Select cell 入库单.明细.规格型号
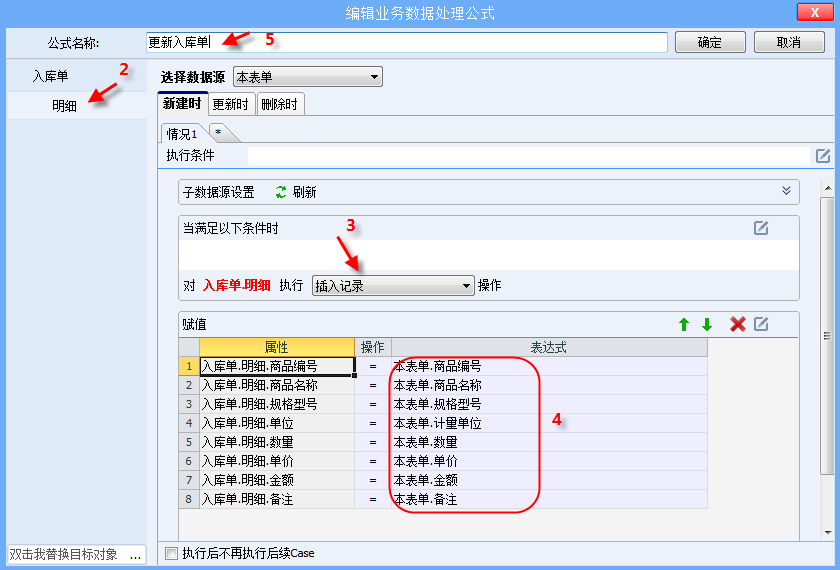The image size is (840, 570). tap(276, 404)
